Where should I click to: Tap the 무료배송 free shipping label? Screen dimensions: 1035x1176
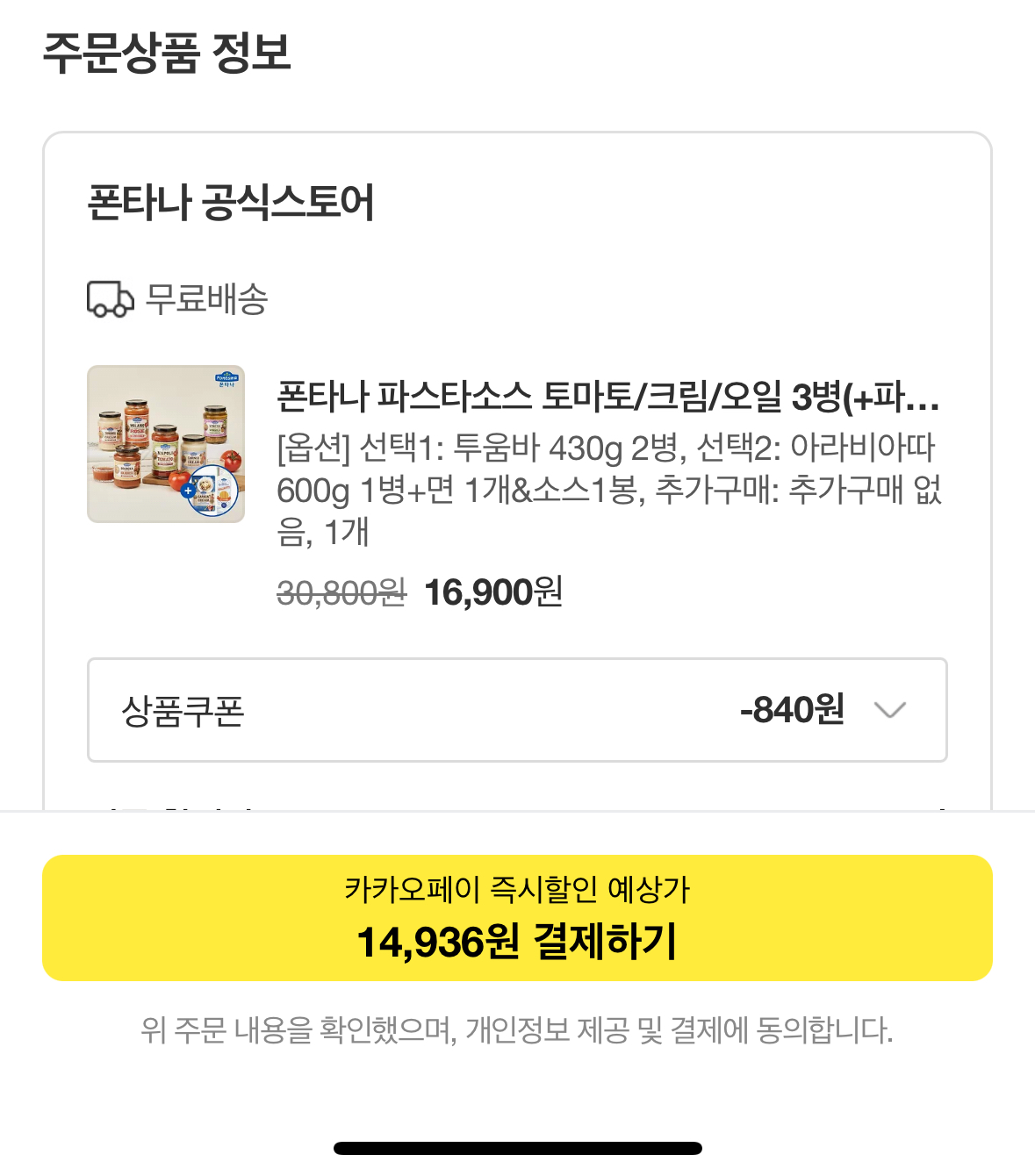(x=206, y=299)
